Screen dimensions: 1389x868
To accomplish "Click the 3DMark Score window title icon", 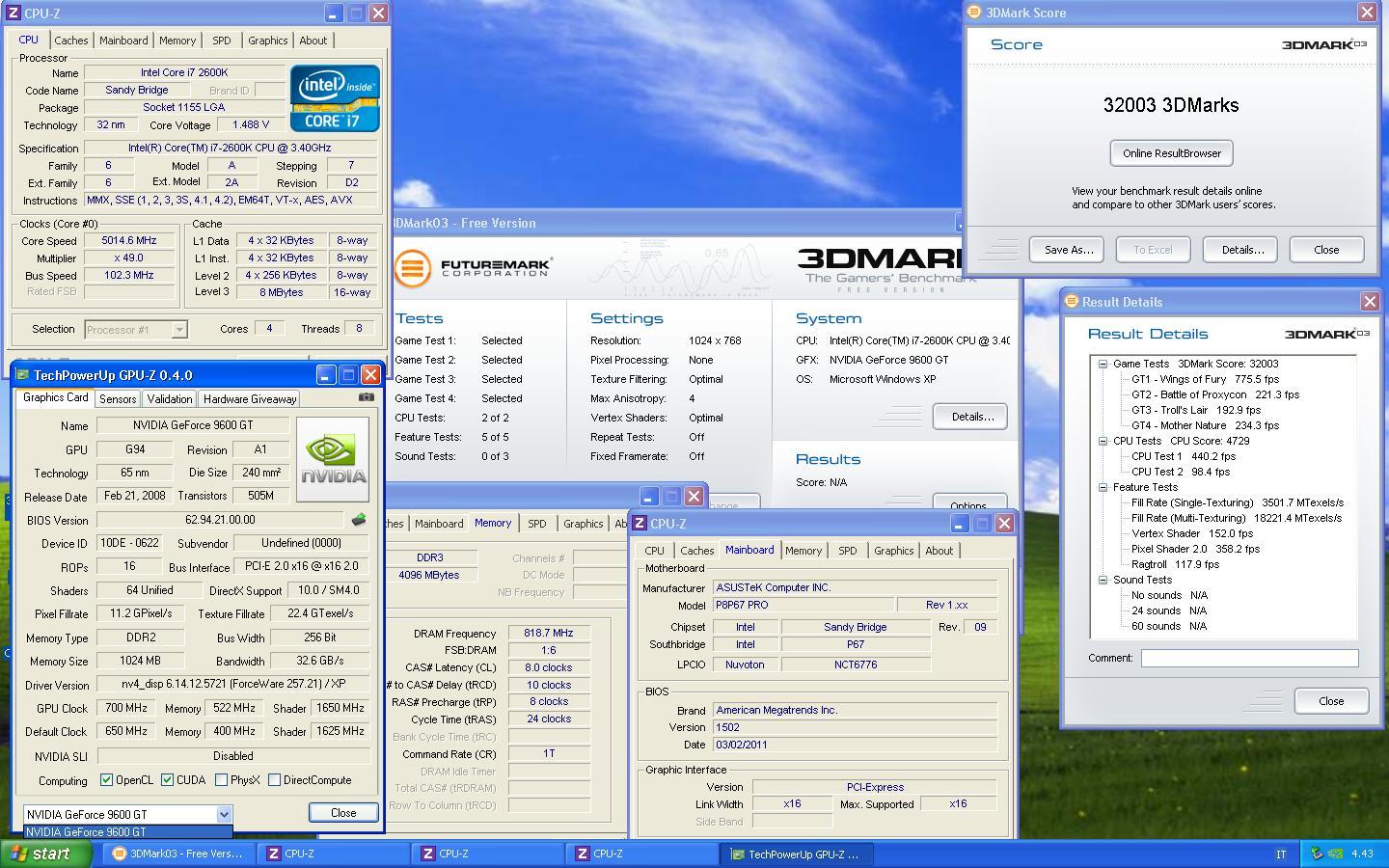I will [974, 13].
